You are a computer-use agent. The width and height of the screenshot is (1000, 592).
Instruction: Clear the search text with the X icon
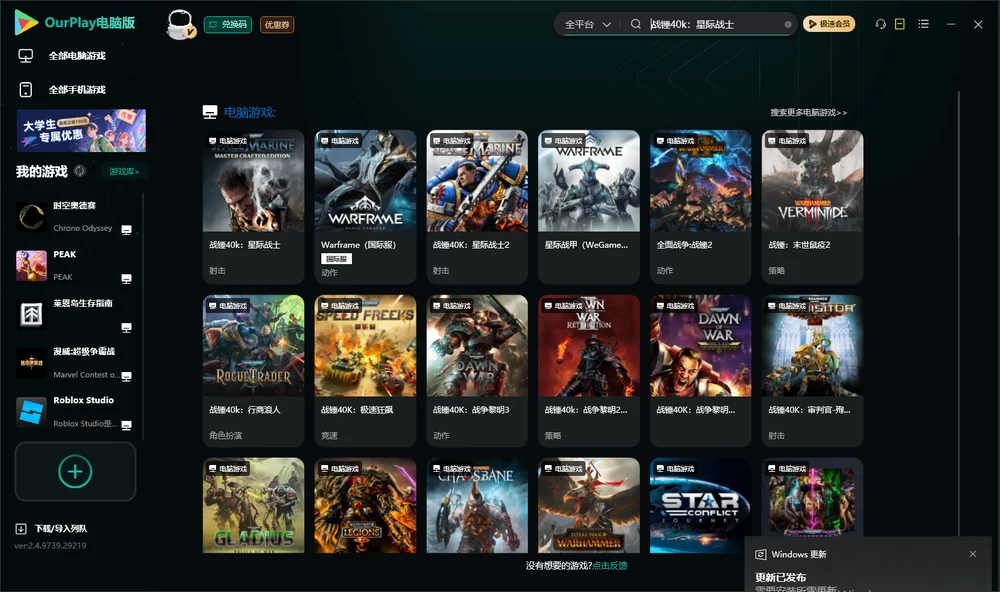(788, 25)
